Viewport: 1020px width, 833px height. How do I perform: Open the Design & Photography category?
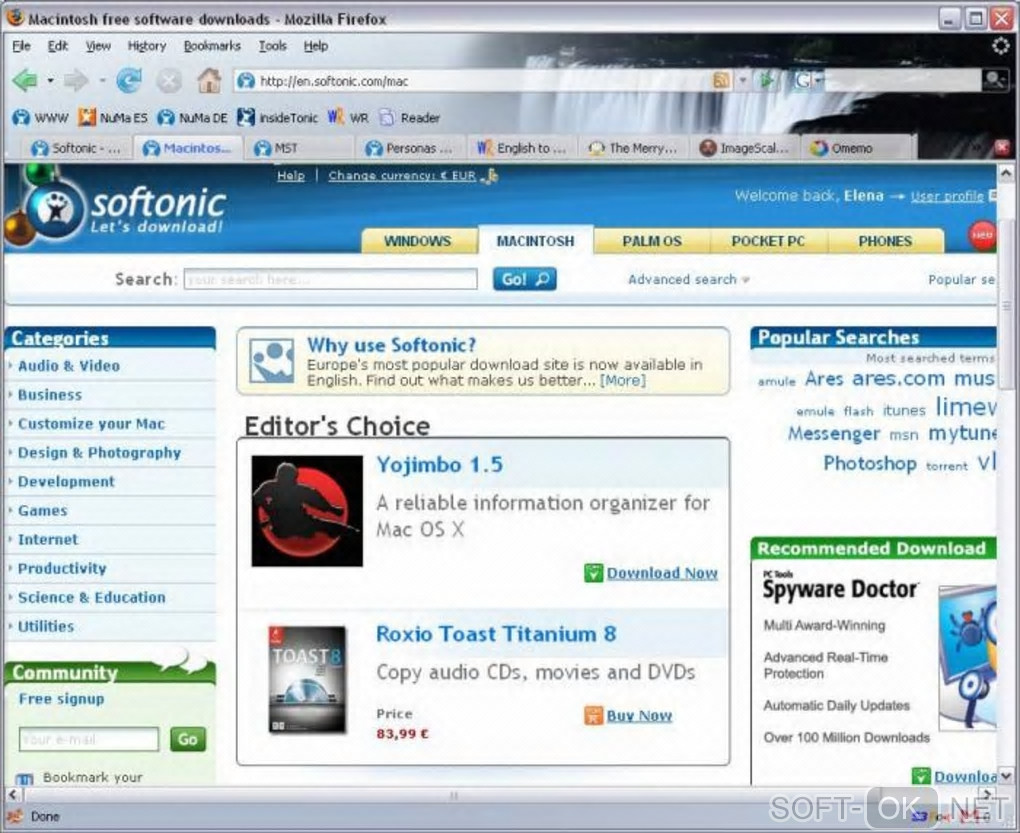[x=100, y=453]
